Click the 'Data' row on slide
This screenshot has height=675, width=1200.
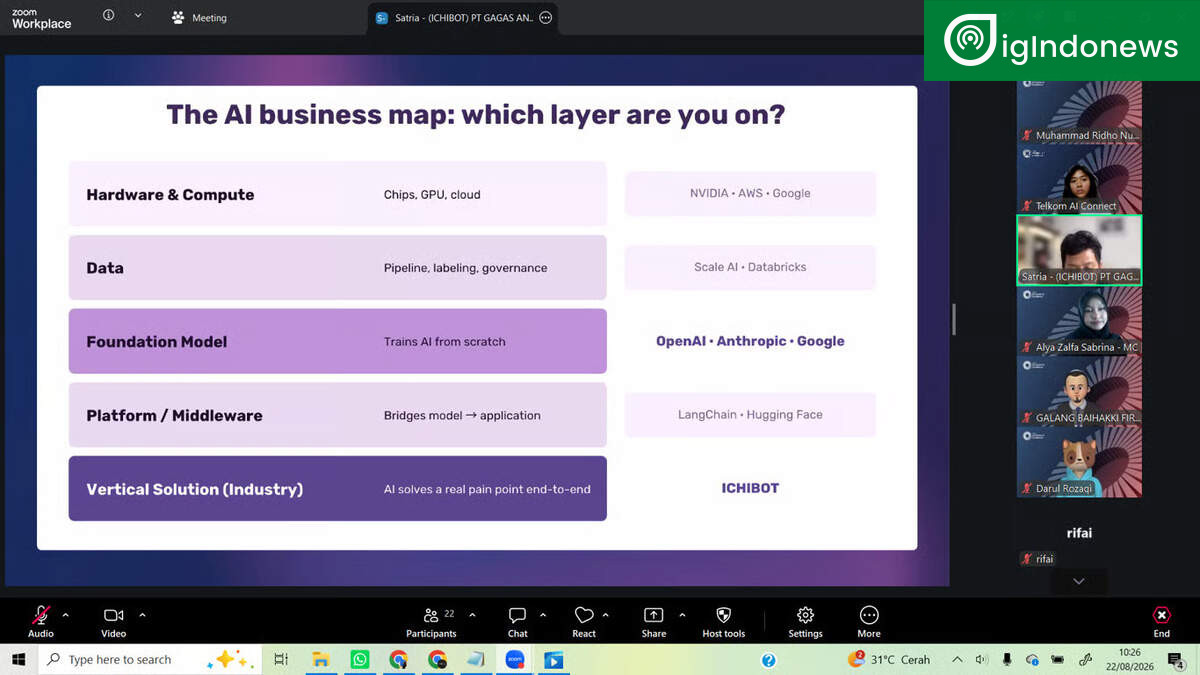(337, 267)
